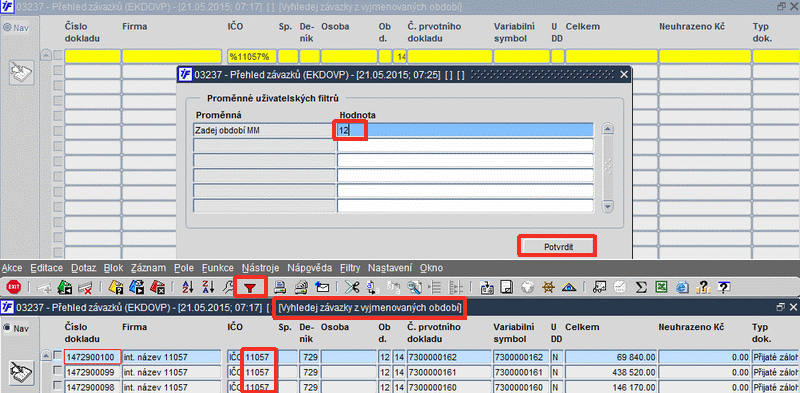Open the Nastavení menu

[x=390, y=268]
